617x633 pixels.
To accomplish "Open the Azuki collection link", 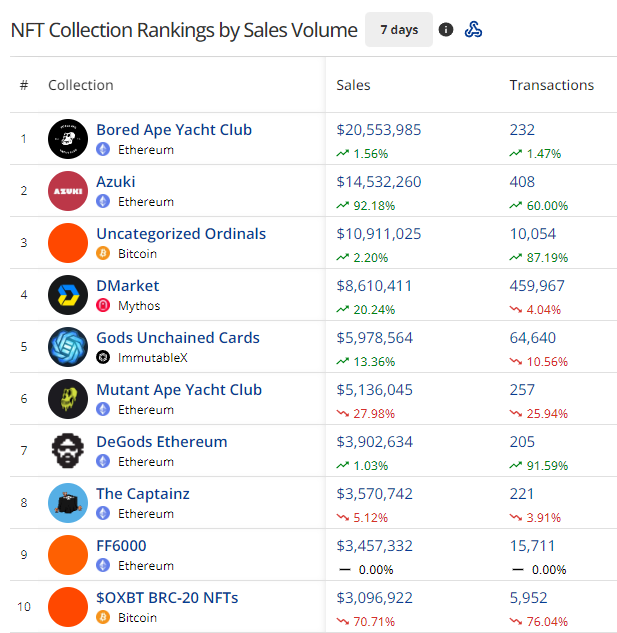I will [x=116, y=182].
